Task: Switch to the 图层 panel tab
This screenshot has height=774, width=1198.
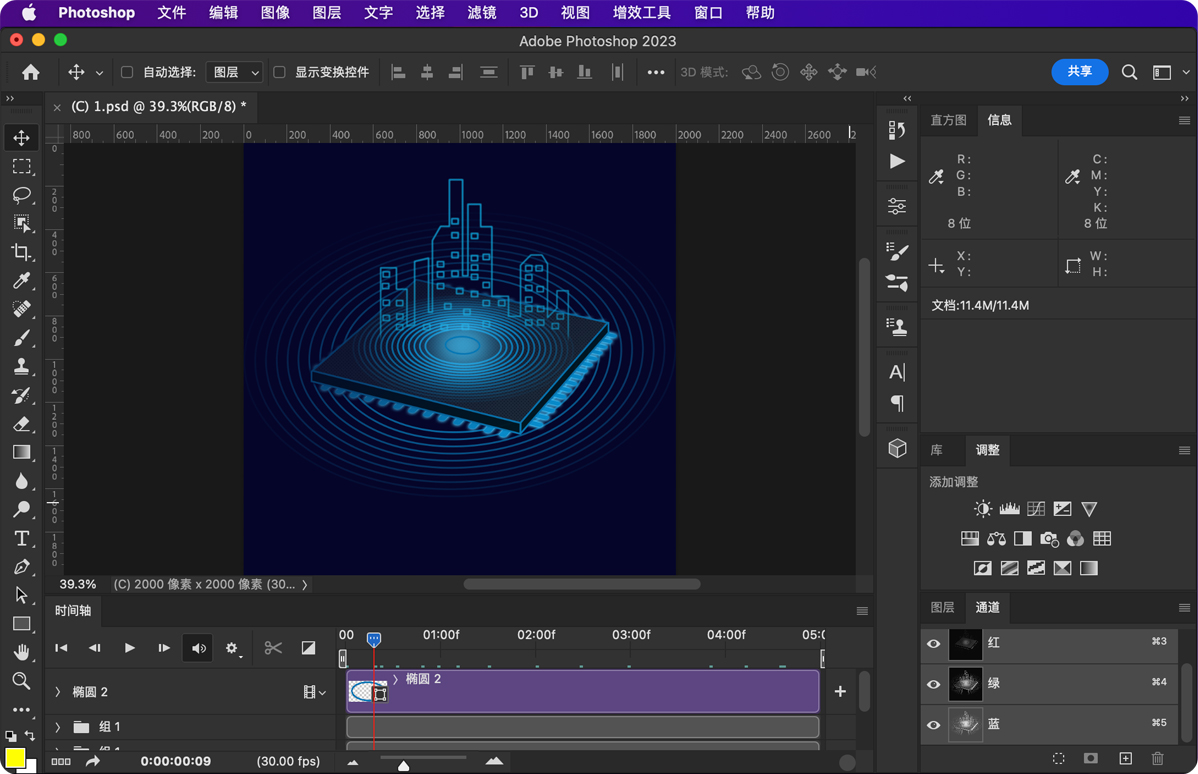Action: [x=942, y=607]
